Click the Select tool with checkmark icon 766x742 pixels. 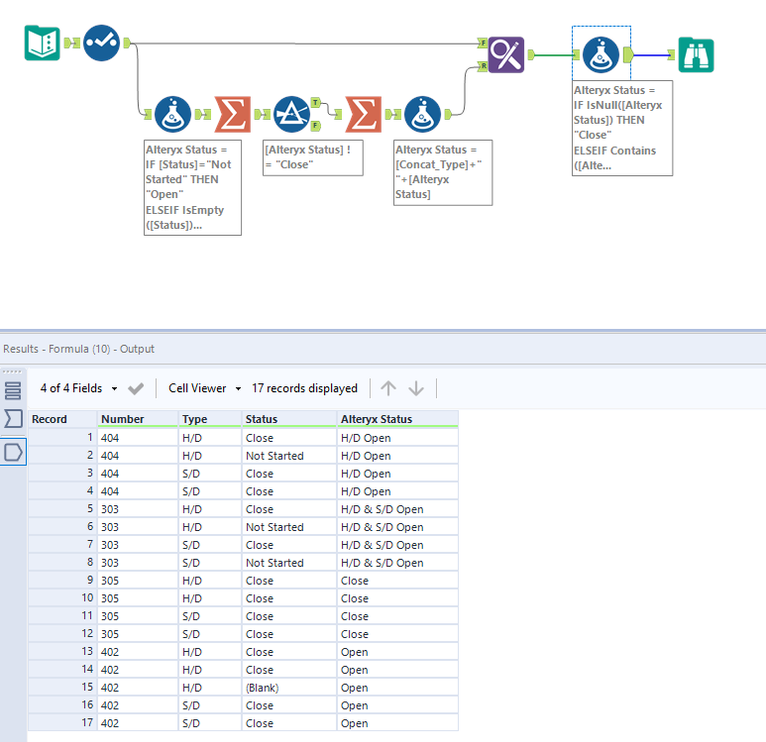101,43
